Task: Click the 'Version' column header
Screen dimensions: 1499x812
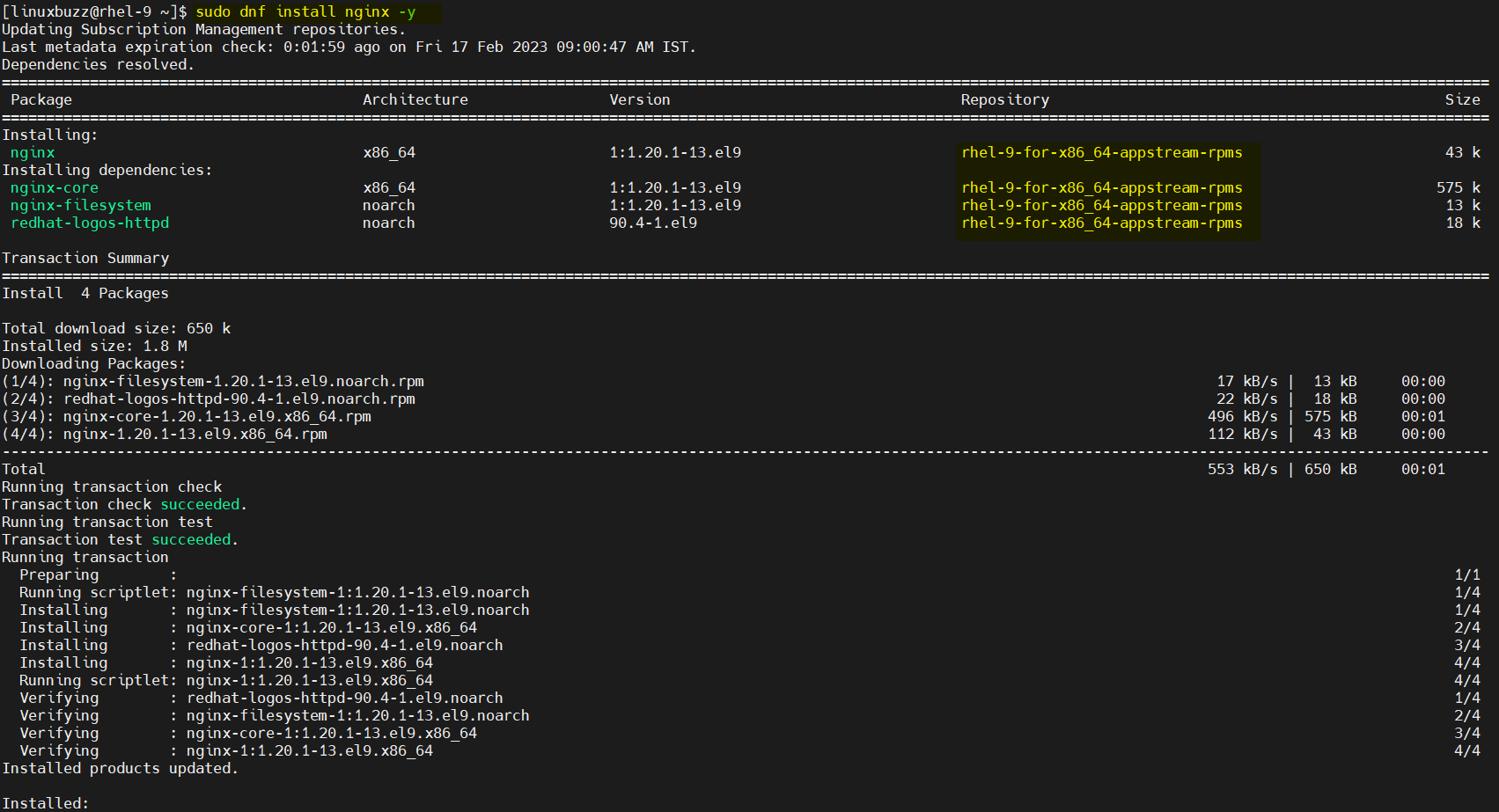Action: click(640, 99)
